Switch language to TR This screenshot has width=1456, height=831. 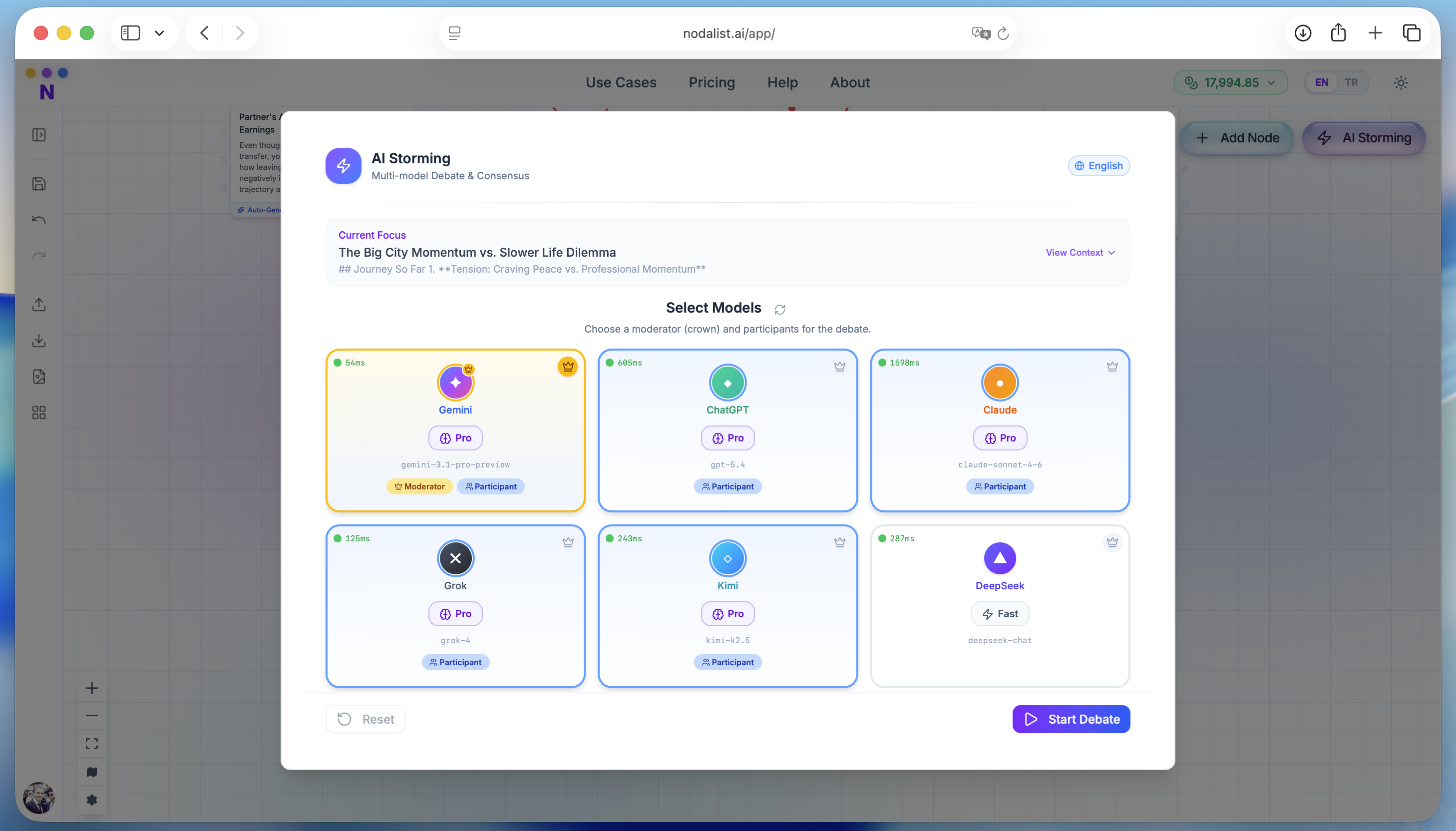point(1351,83)
